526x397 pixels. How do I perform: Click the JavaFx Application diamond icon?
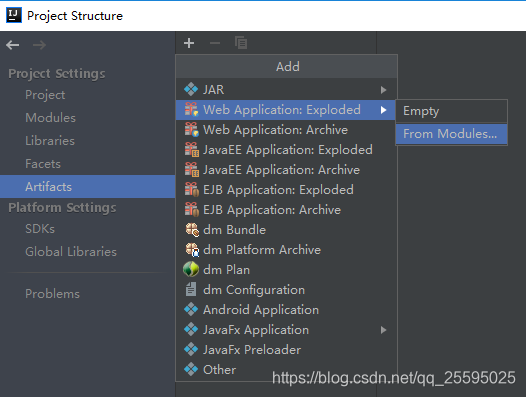(191, 330)
